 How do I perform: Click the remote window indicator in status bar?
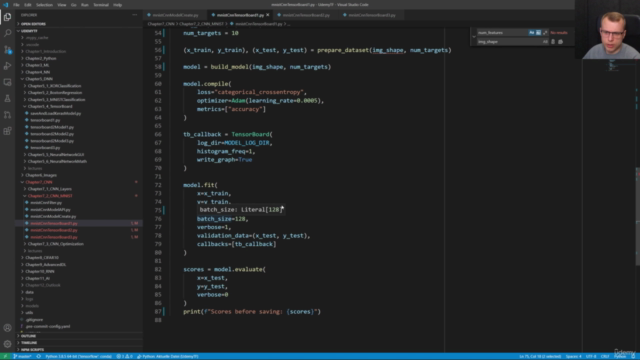click(x=5, y=356)
